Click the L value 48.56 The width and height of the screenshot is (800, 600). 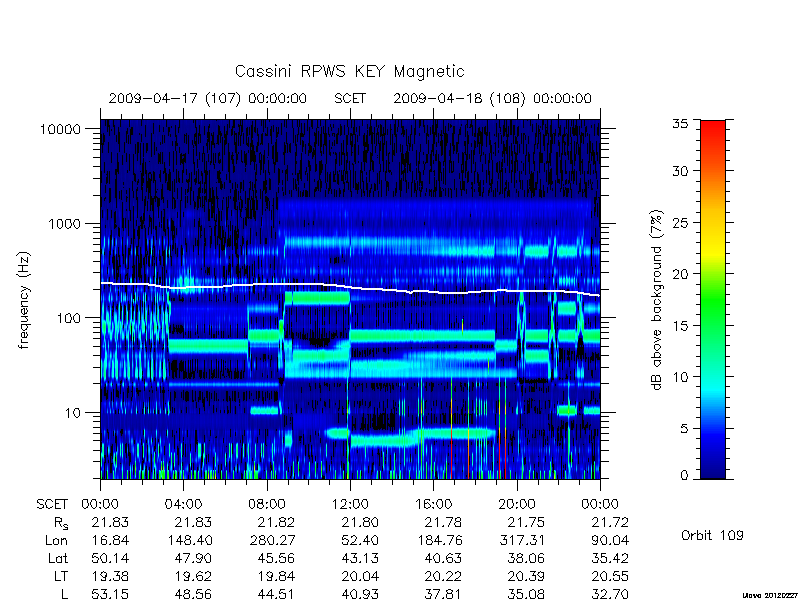pyautogui.click(x=193, y=594)
